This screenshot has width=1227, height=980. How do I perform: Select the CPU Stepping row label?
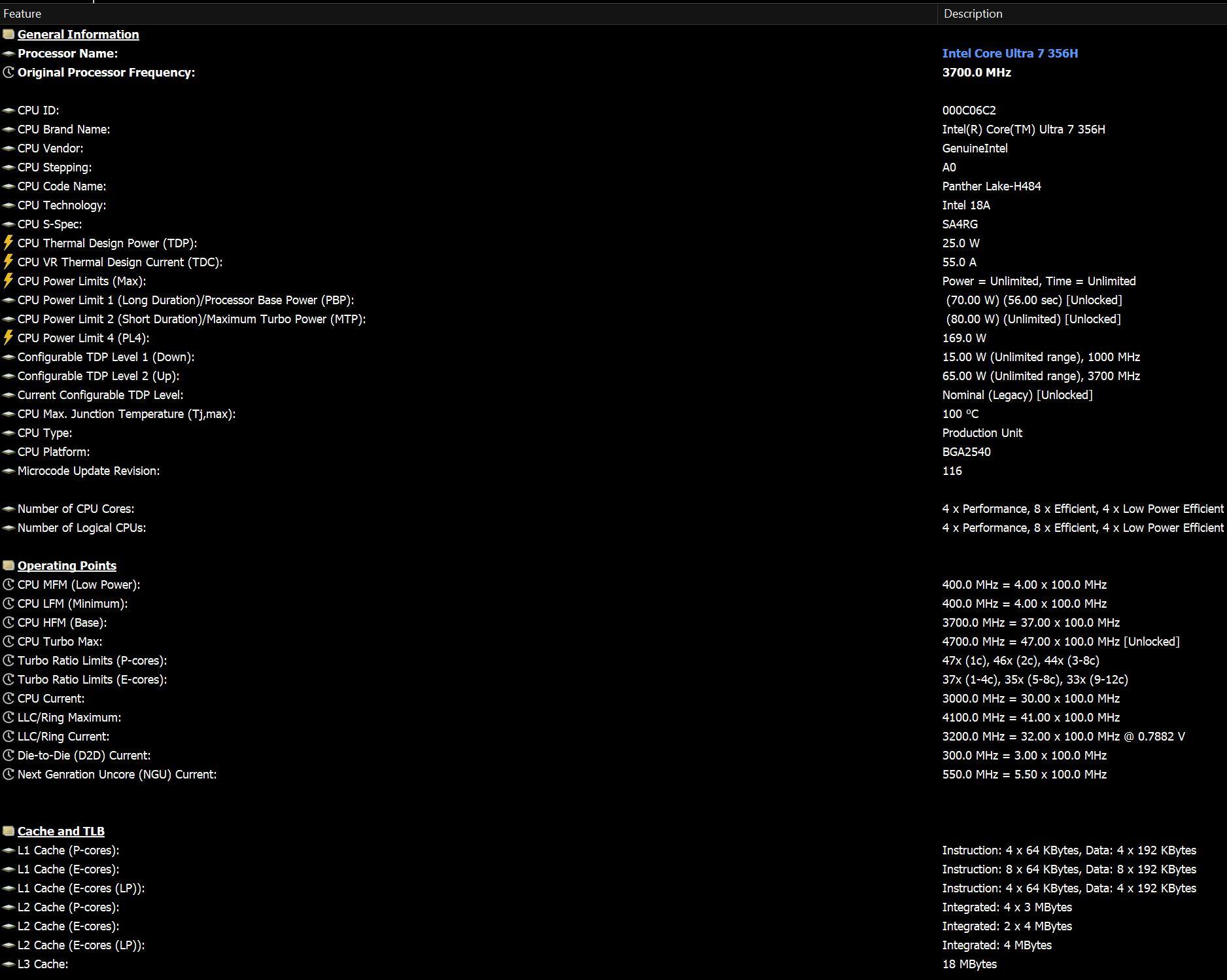click(x=54, y=167)
